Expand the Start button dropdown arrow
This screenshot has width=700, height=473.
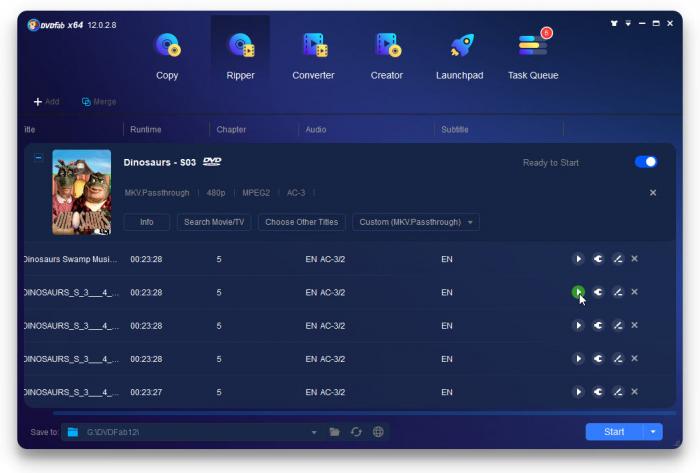click(x=653, y=432)
